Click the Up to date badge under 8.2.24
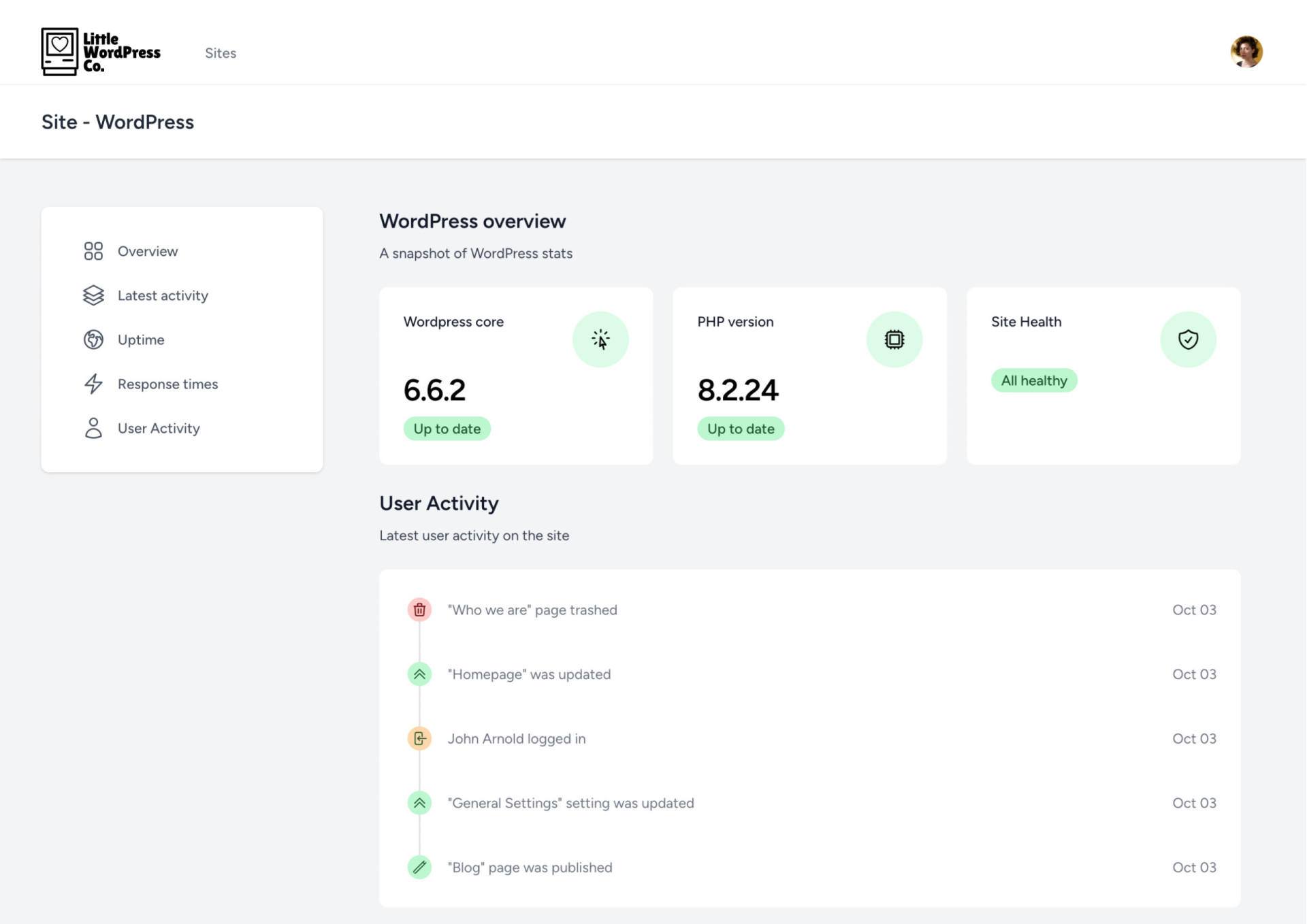Screen dimensions: 1307x924 (x=741, y=429)
